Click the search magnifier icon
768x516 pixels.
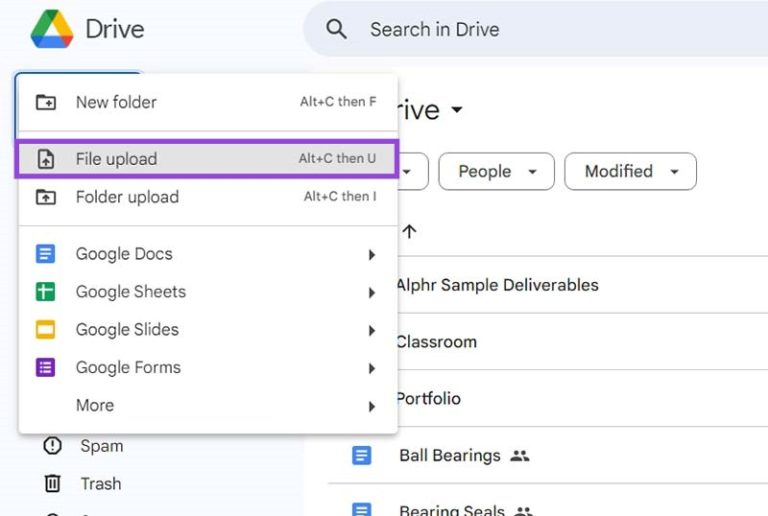pos(336,29)
